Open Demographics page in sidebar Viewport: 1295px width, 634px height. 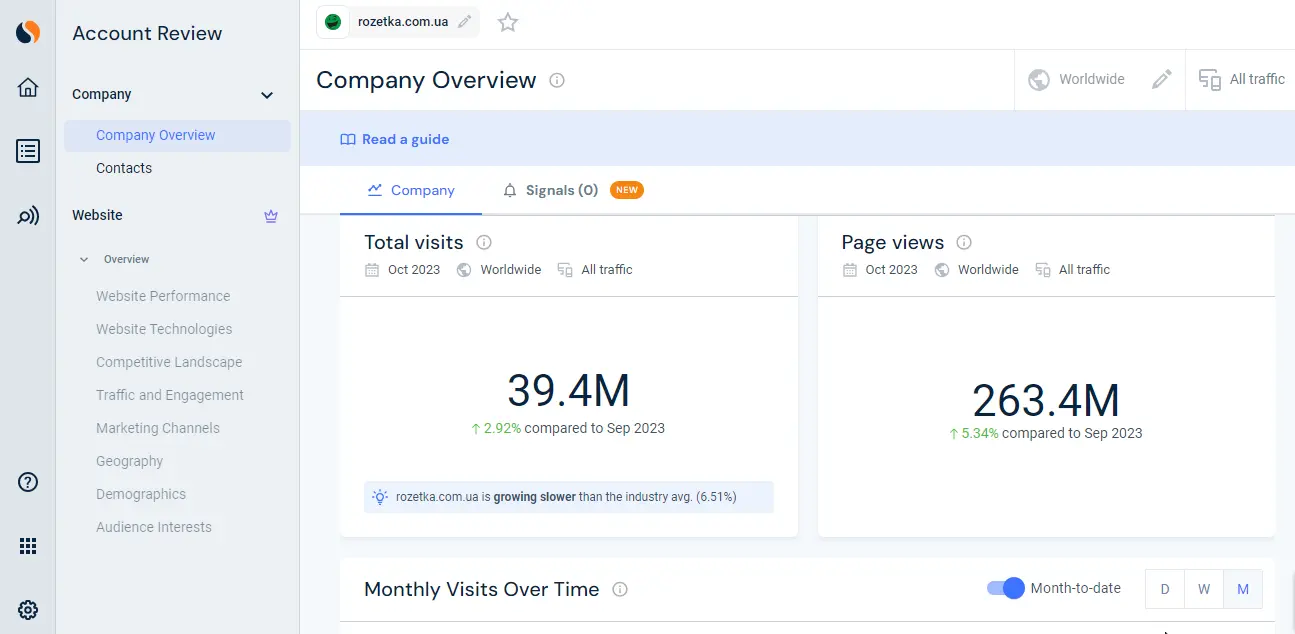pos(141,494)
